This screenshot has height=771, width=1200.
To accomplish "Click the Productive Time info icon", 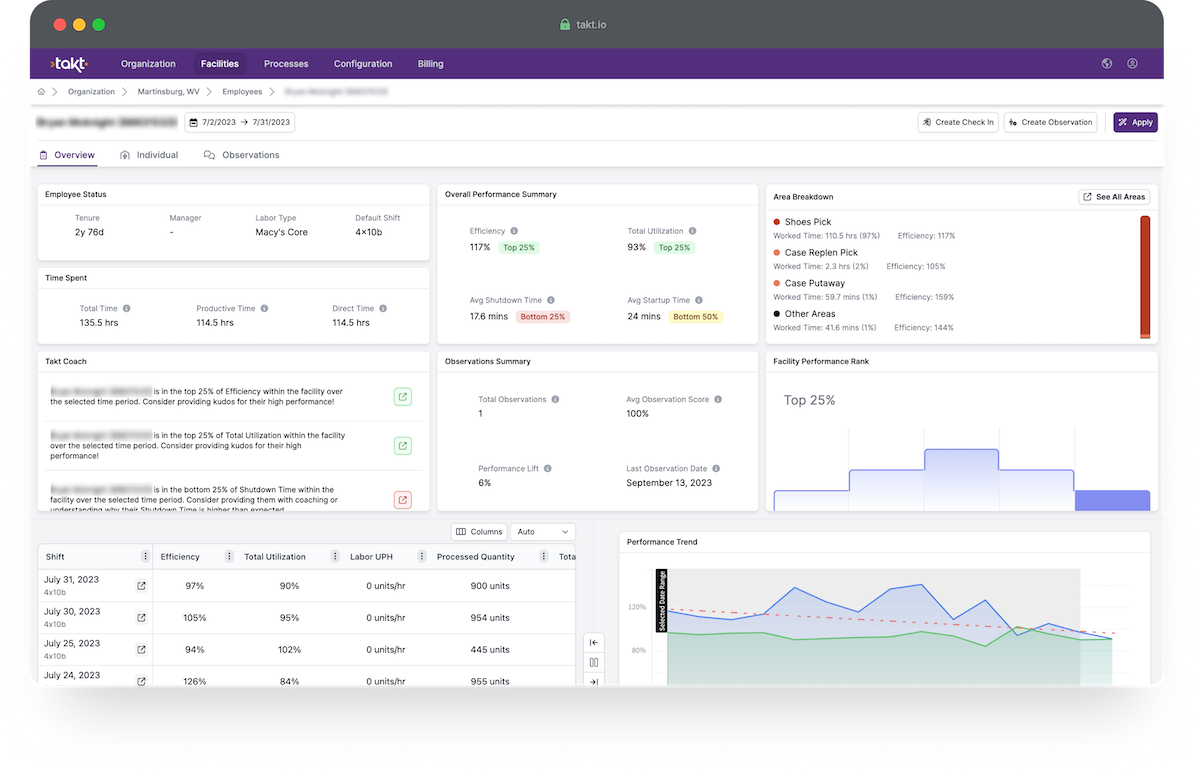I will click(x=265, y=309).
